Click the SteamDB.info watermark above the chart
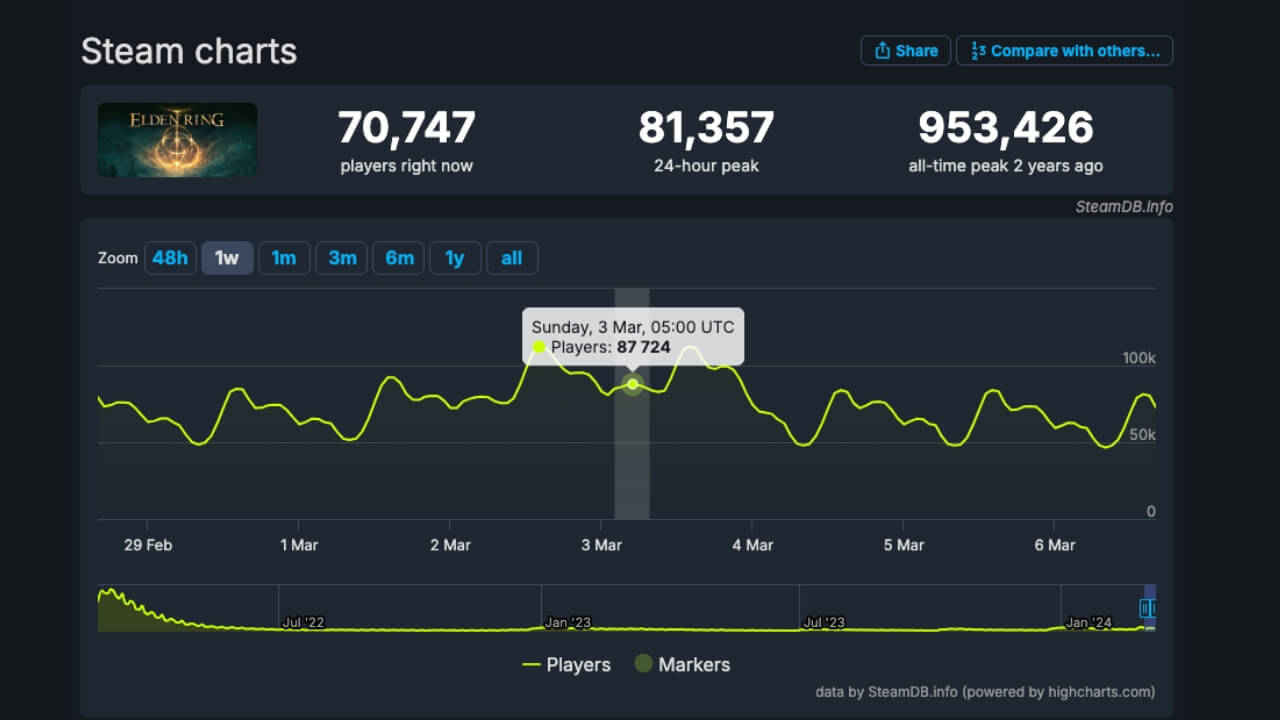 (x=1125, y=207)
